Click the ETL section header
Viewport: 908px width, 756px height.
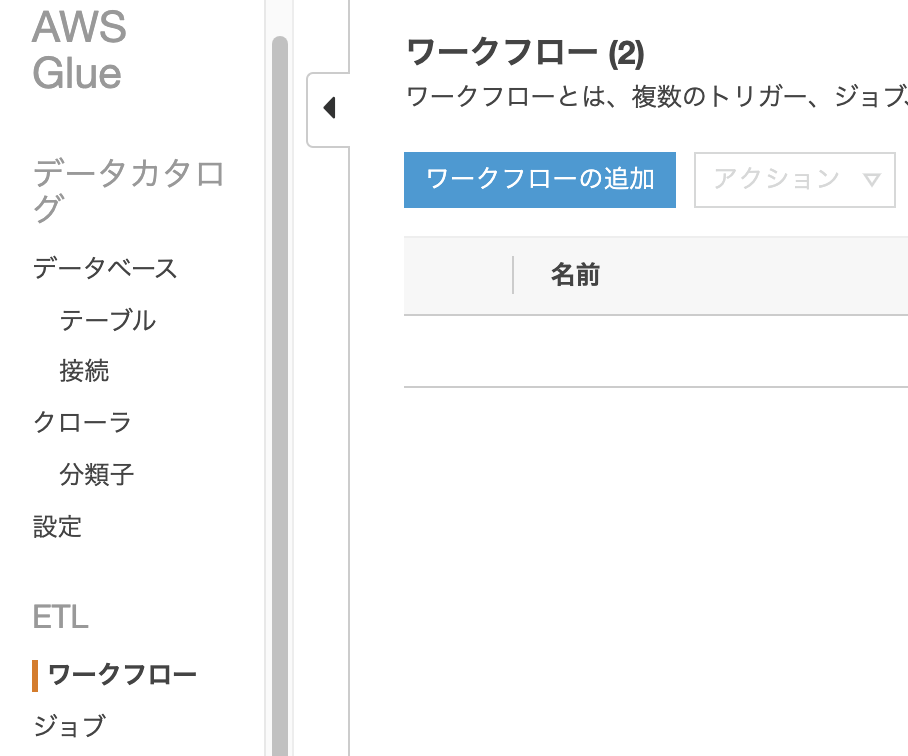[x=60, y=617]
